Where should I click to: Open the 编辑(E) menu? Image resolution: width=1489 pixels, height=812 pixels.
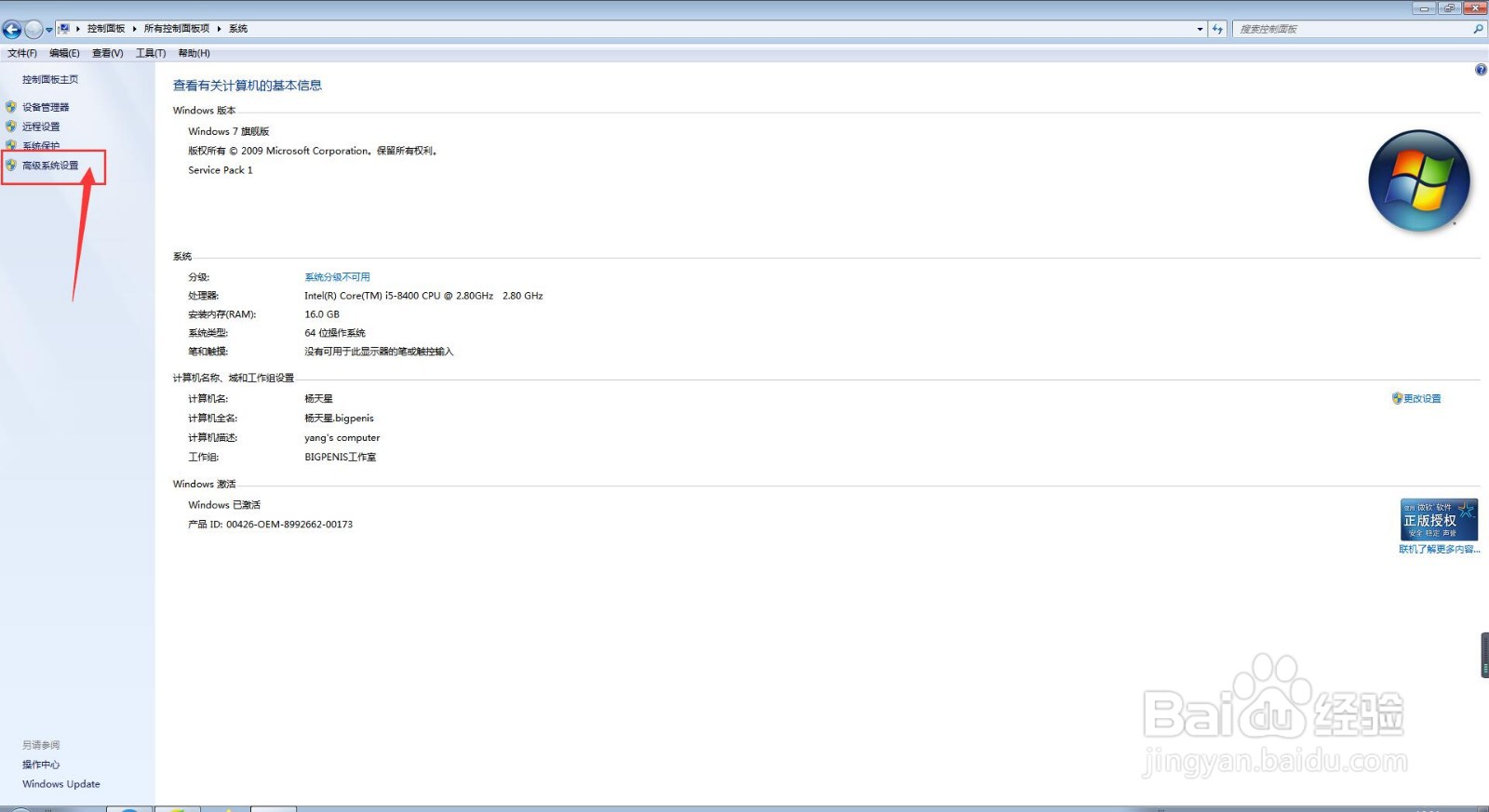click(64, 53)
